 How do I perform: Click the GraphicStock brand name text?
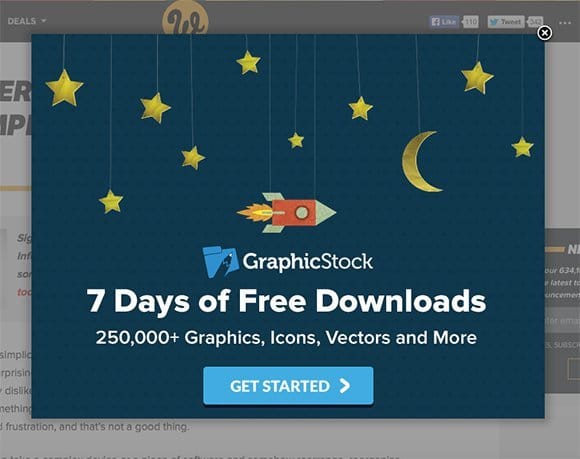pos(307,261)
